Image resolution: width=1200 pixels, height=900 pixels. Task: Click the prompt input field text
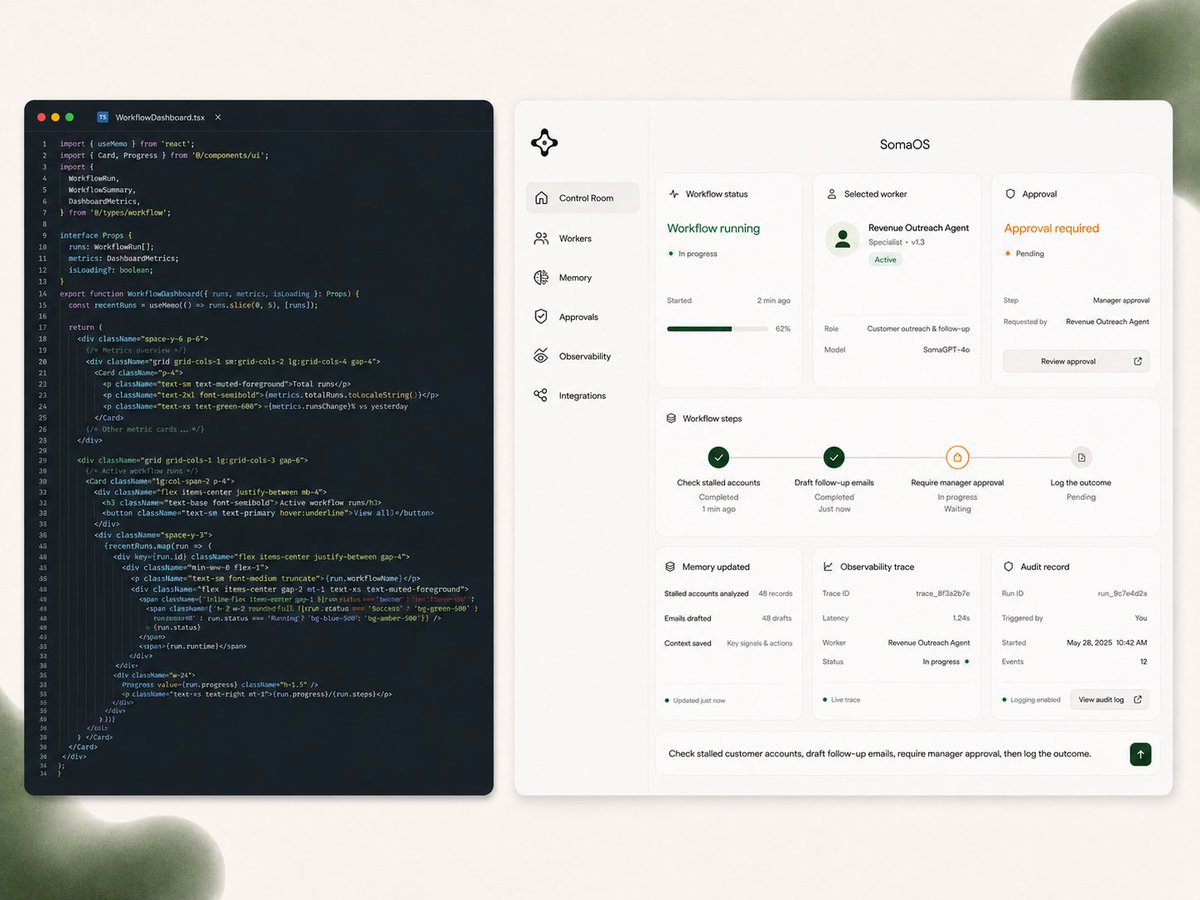point(880,754)
